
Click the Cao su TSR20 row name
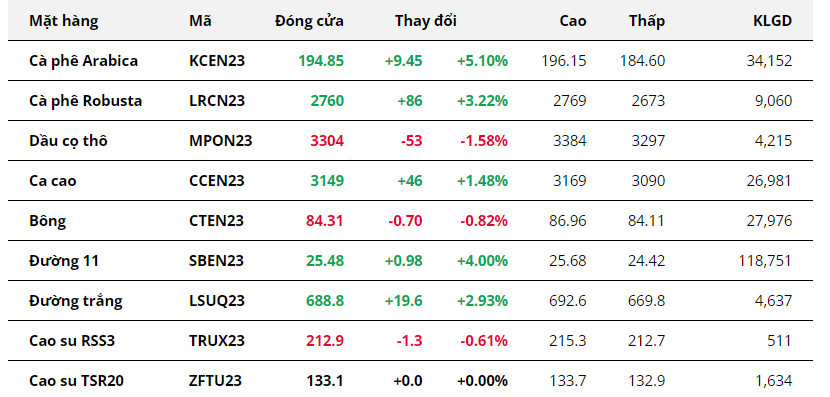(76, 381)
